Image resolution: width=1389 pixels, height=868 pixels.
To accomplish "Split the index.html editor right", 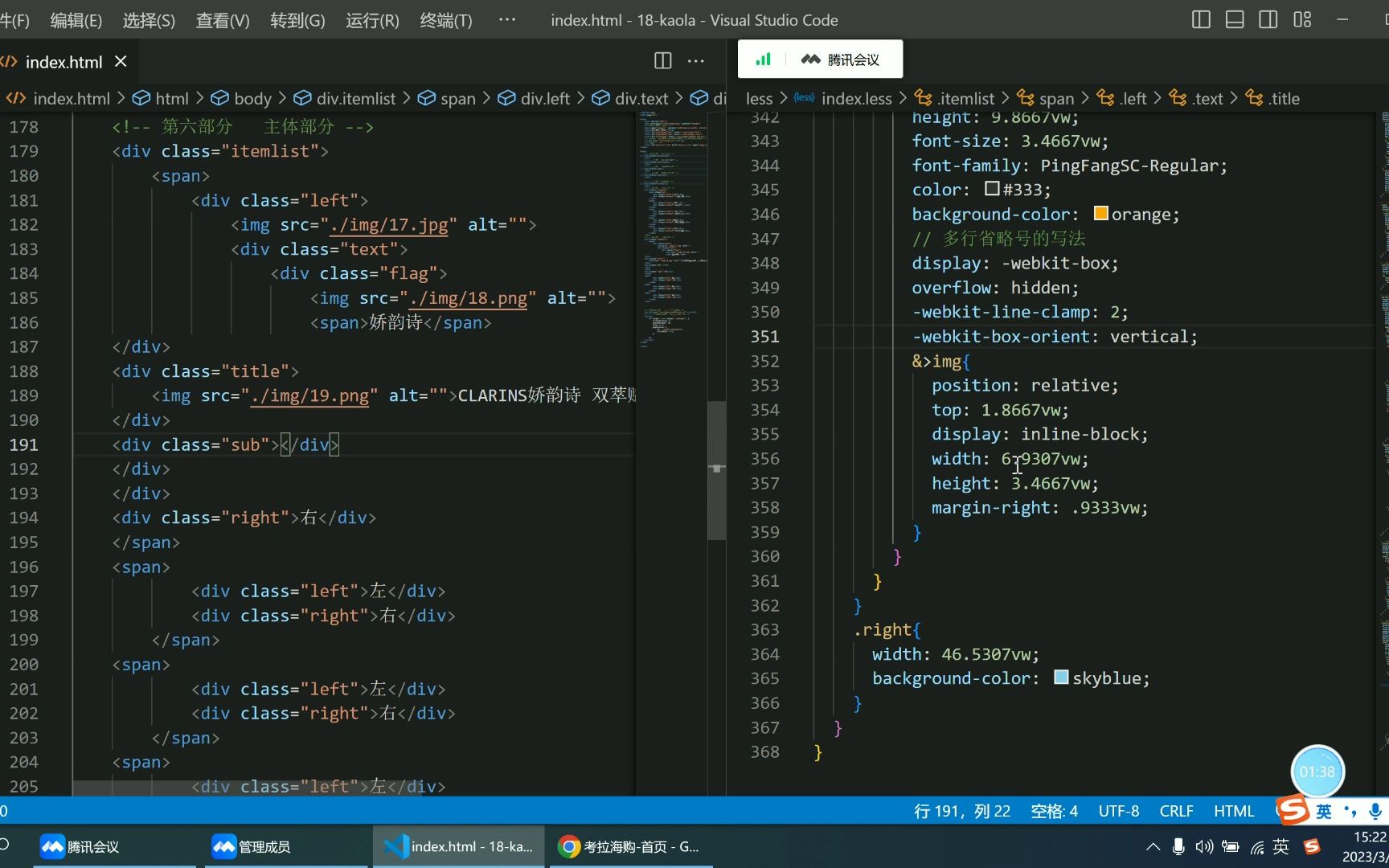I will 663,61.
